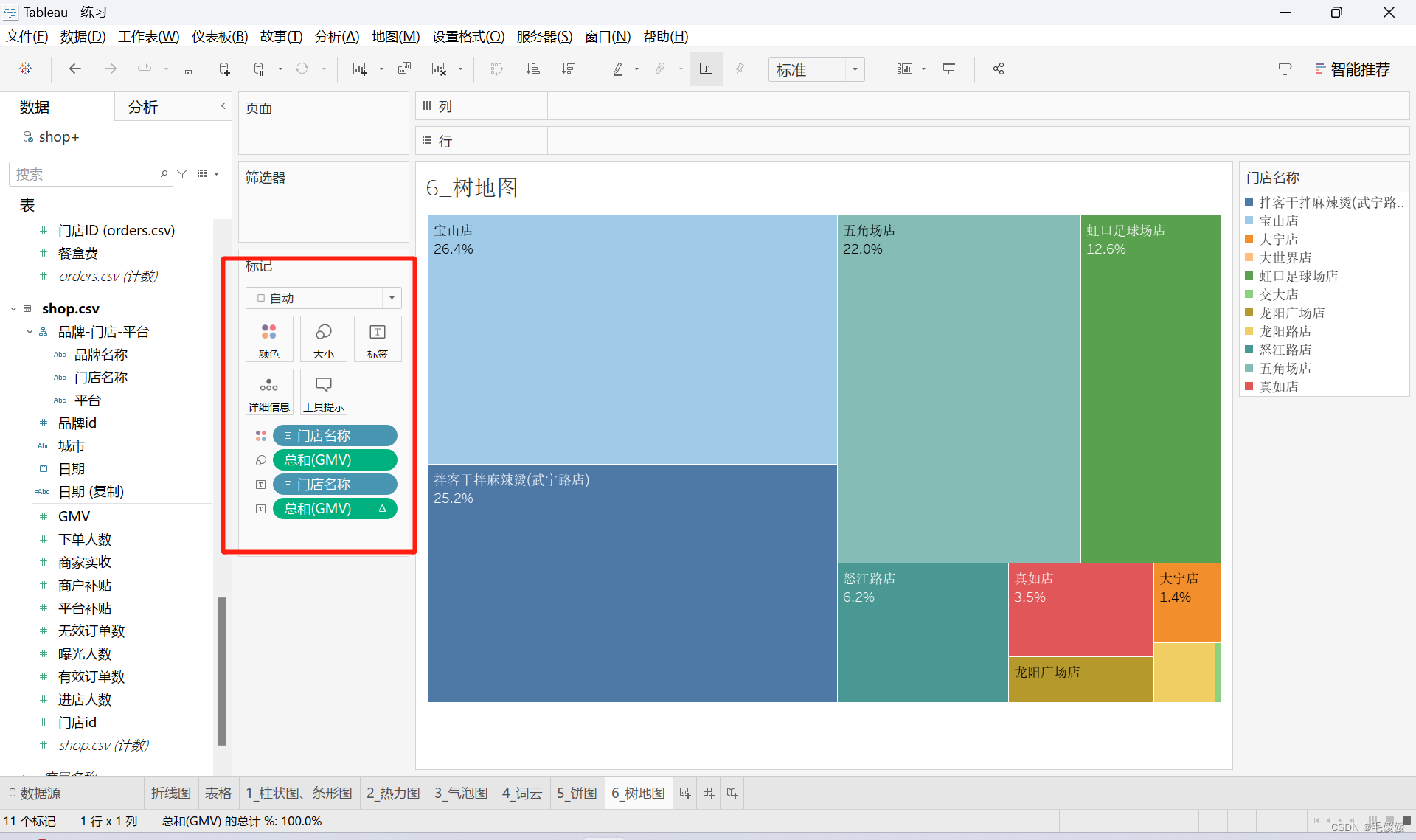Collapse the data pane with chevron
1416x840 pixels.
223,106
